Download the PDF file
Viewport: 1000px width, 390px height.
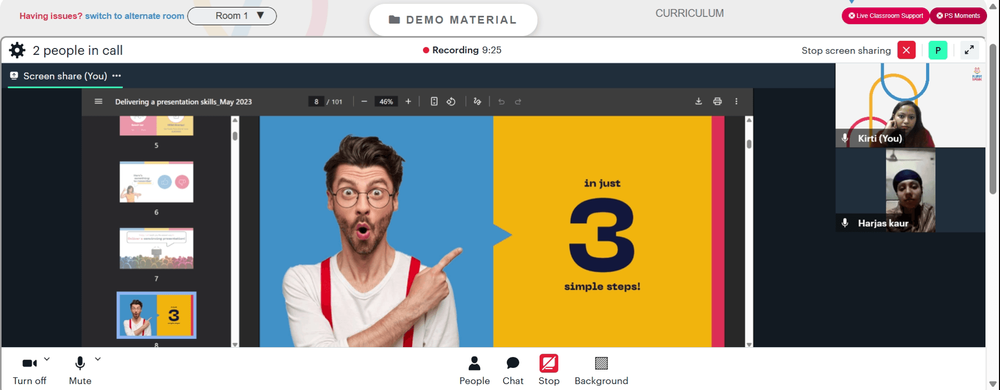[698, 101]
